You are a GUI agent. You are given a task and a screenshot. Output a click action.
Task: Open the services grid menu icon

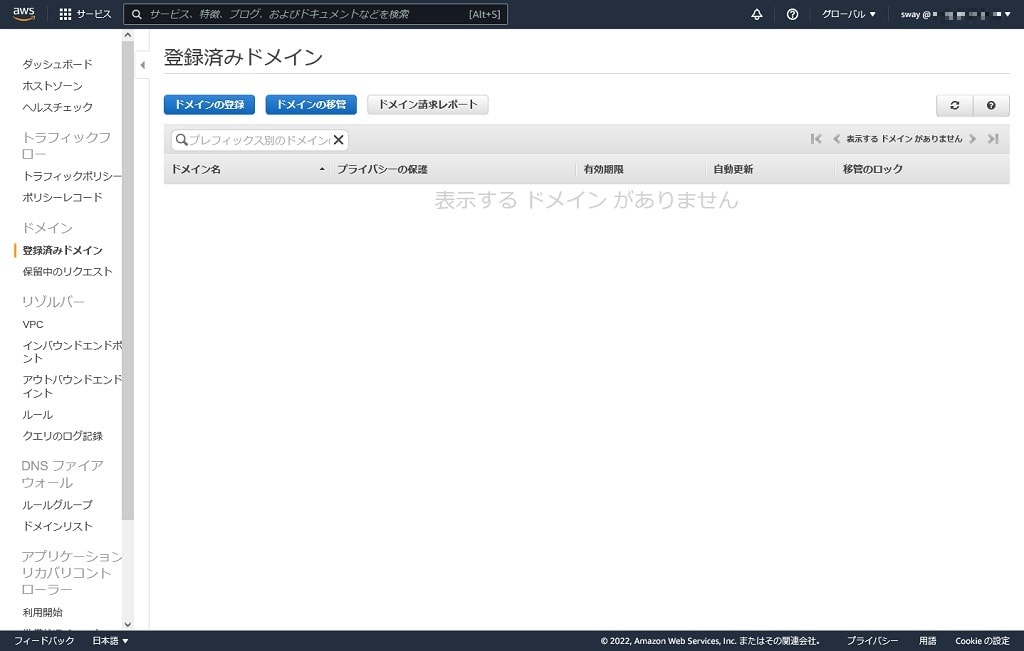click(65, 14)
